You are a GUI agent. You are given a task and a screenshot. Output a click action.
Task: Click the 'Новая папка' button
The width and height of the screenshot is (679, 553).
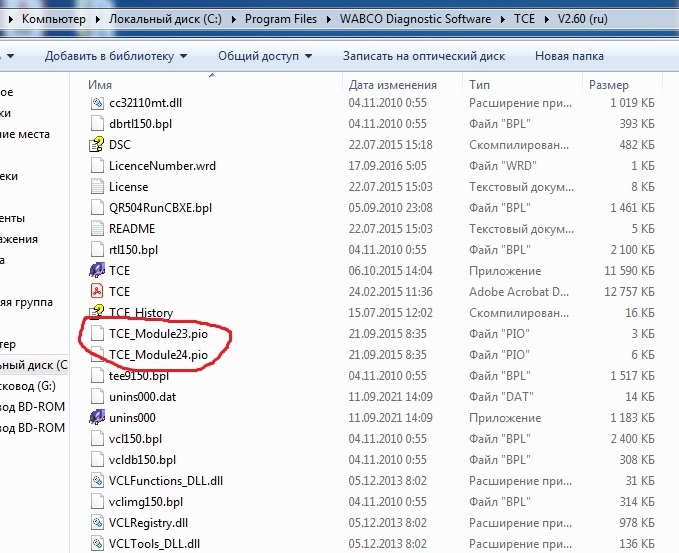(569, 56)
